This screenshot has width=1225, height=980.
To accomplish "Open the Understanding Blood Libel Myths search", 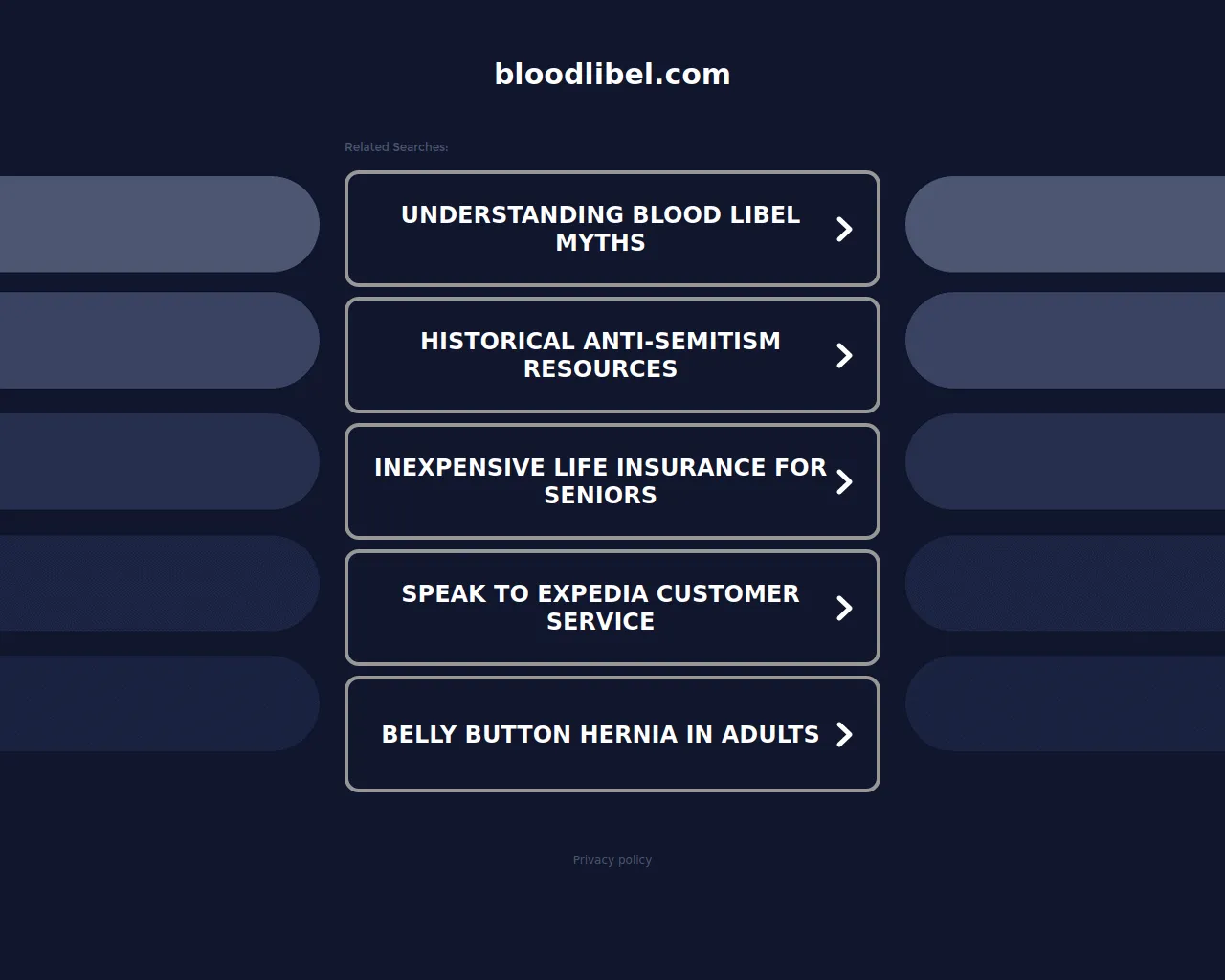I will [600, 229].
